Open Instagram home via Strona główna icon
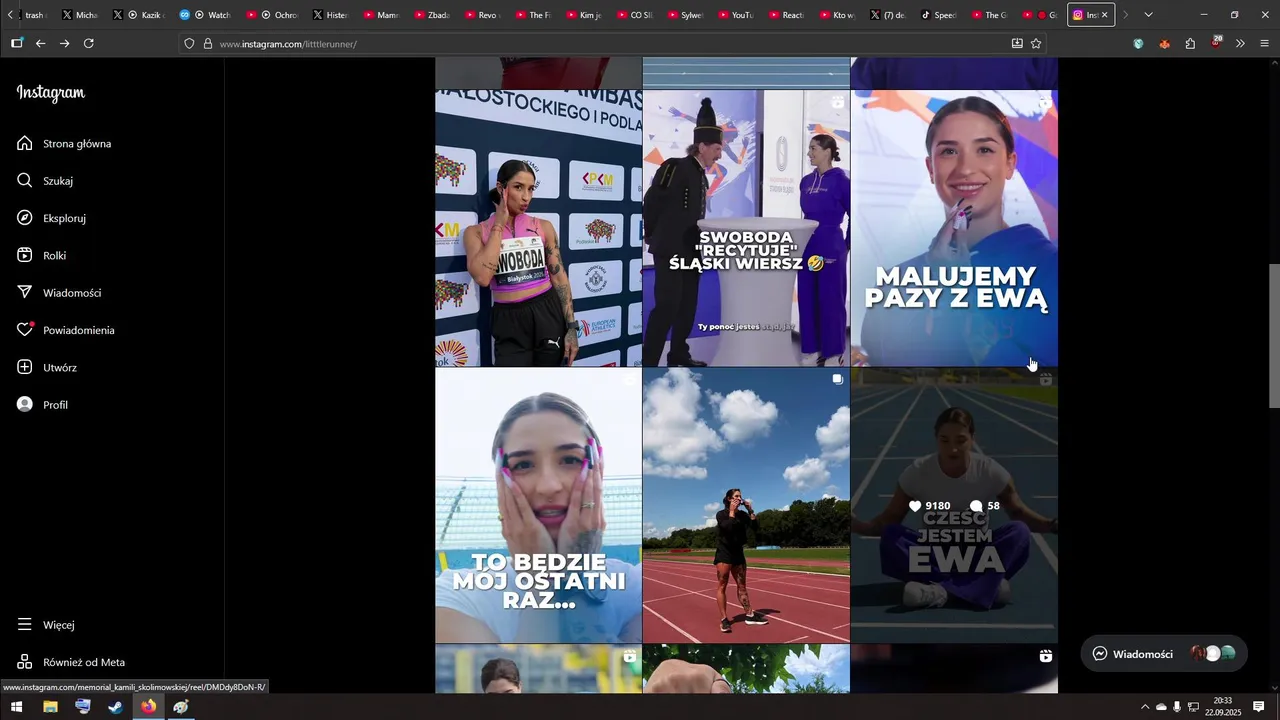1280x720 pixels. click(25, 144)
